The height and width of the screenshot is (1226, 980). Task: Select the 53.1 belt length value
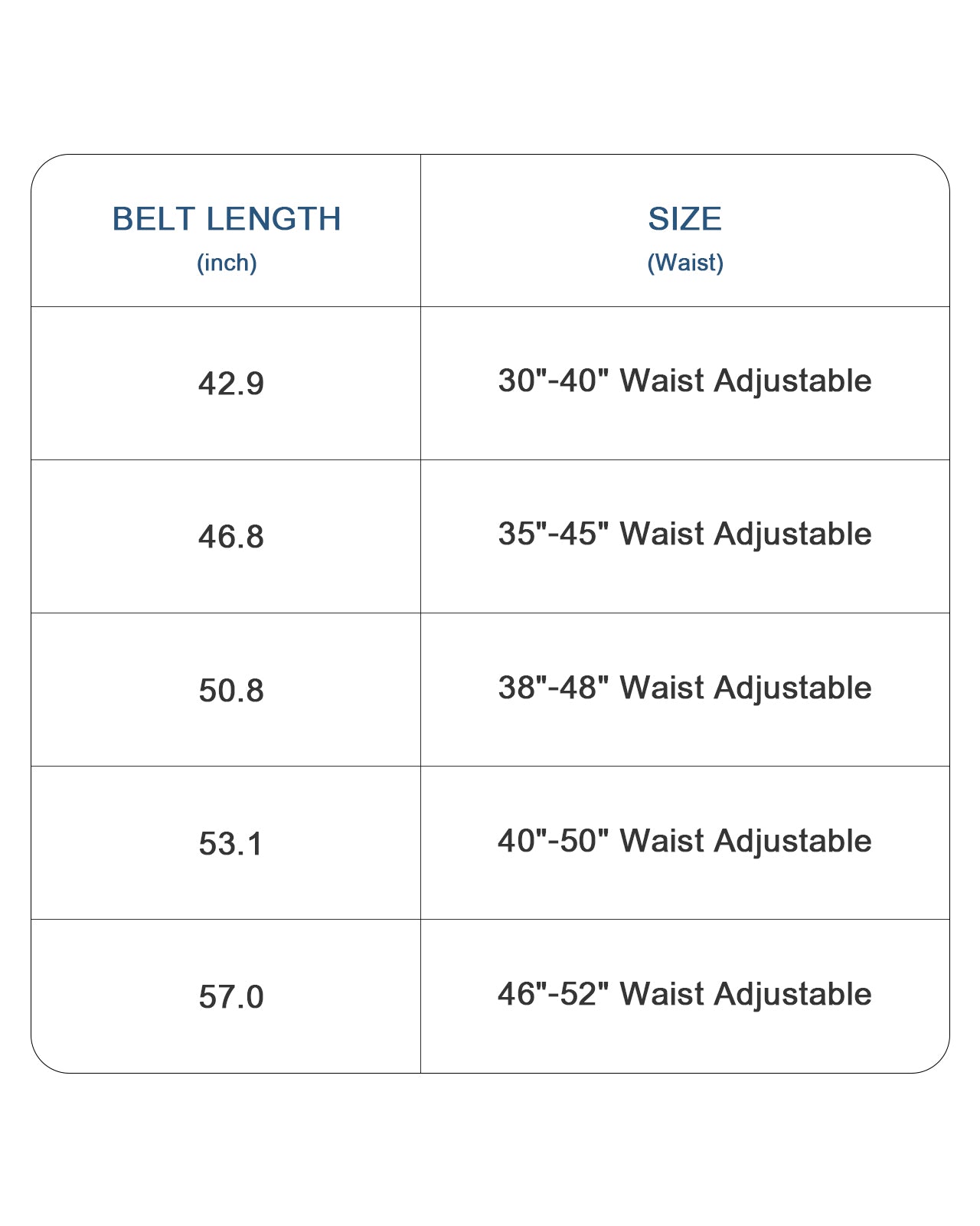(x=230, y=844)
